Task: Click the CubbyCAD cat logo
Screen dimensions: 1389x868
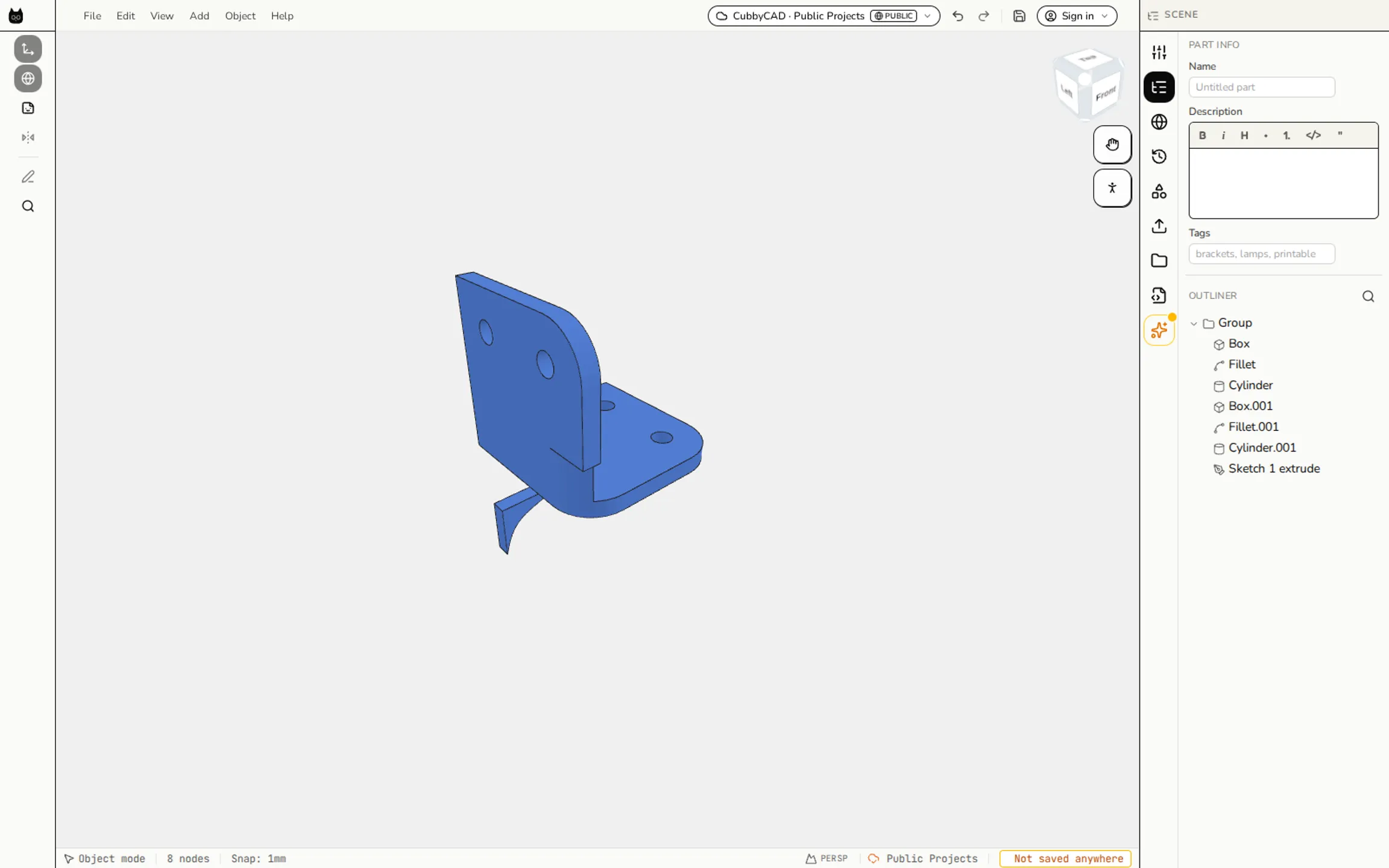Action: pyautogui.click(x=16, y=16)
